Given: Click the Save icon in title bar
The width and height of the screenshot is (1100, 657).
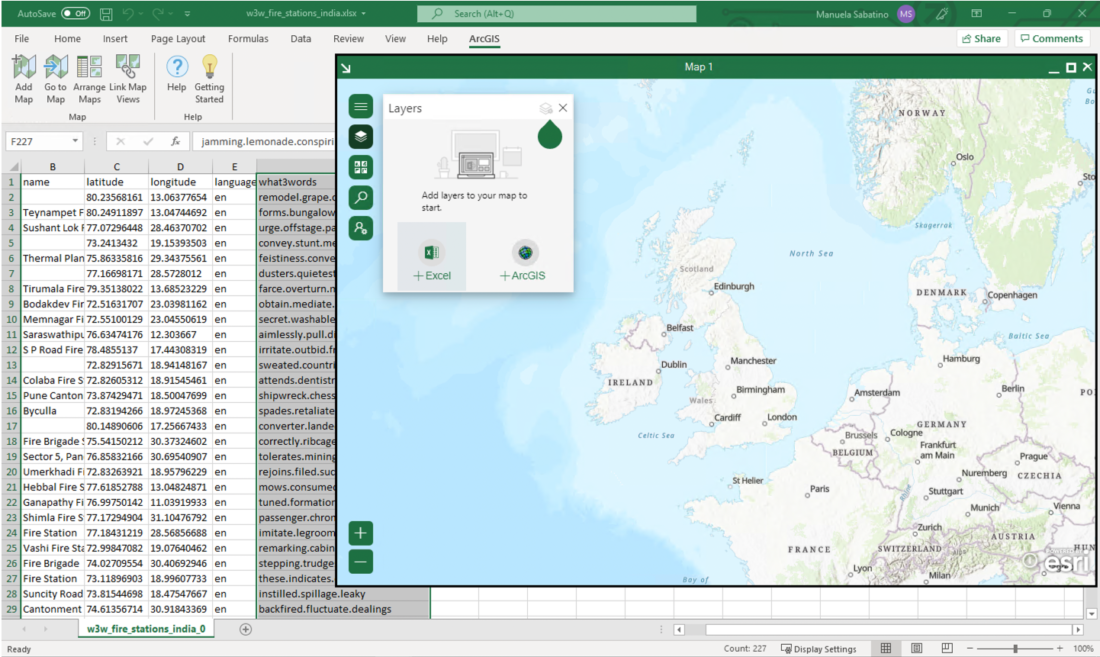Looking at the screenshot, I should [106, 13].
